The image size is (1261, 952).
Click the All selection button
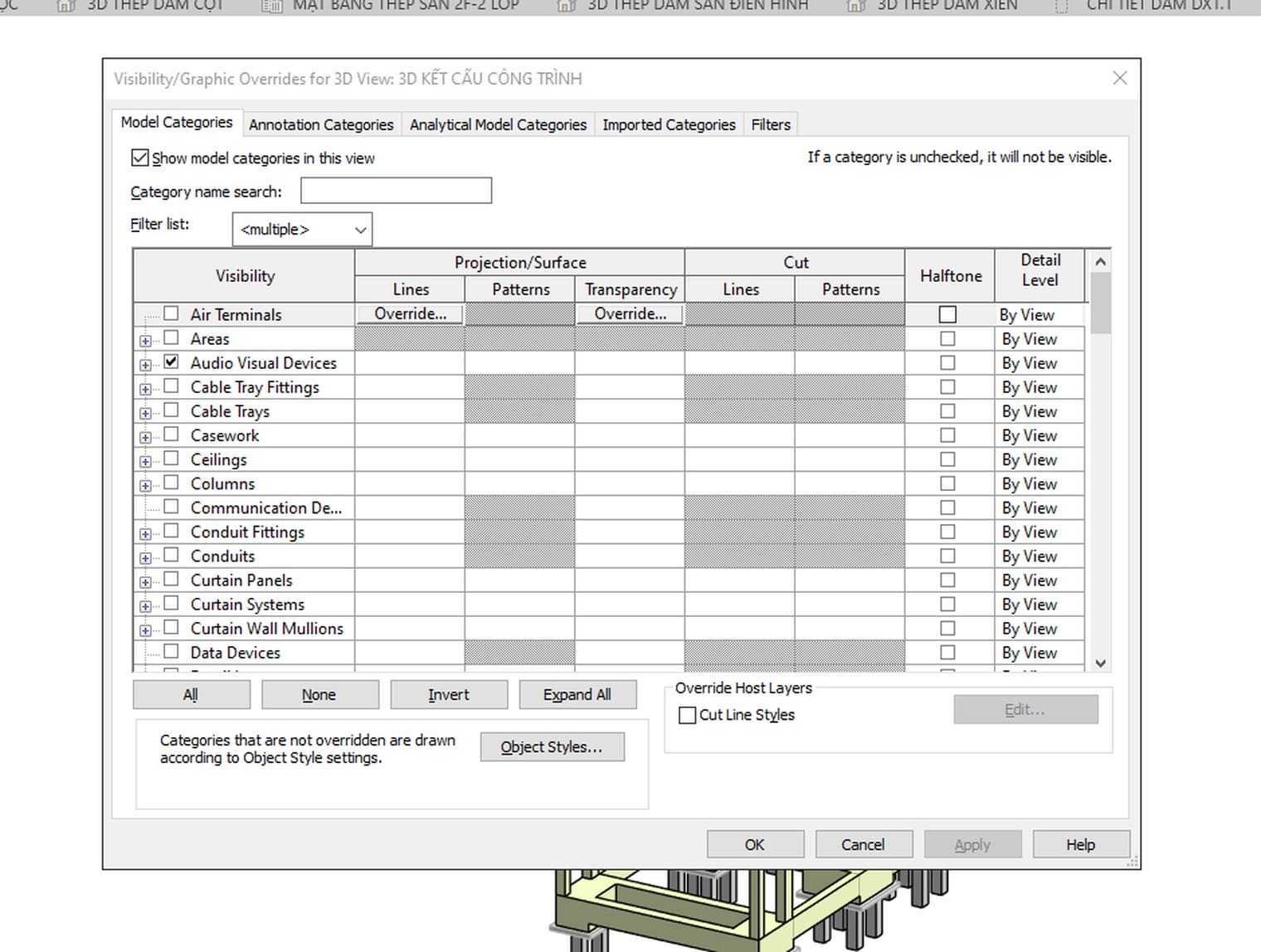click(191, 695)
